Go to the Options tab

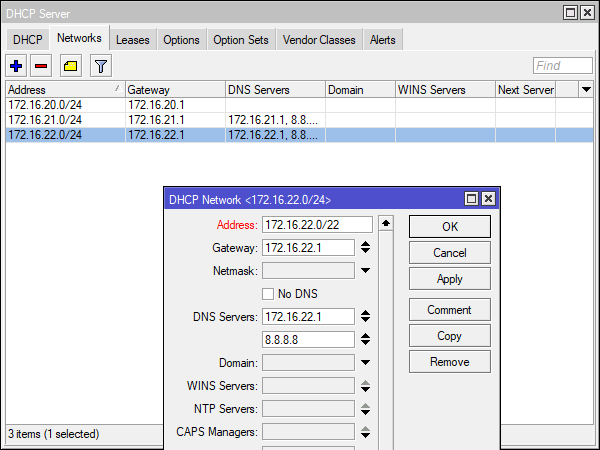tap(181, 40)
